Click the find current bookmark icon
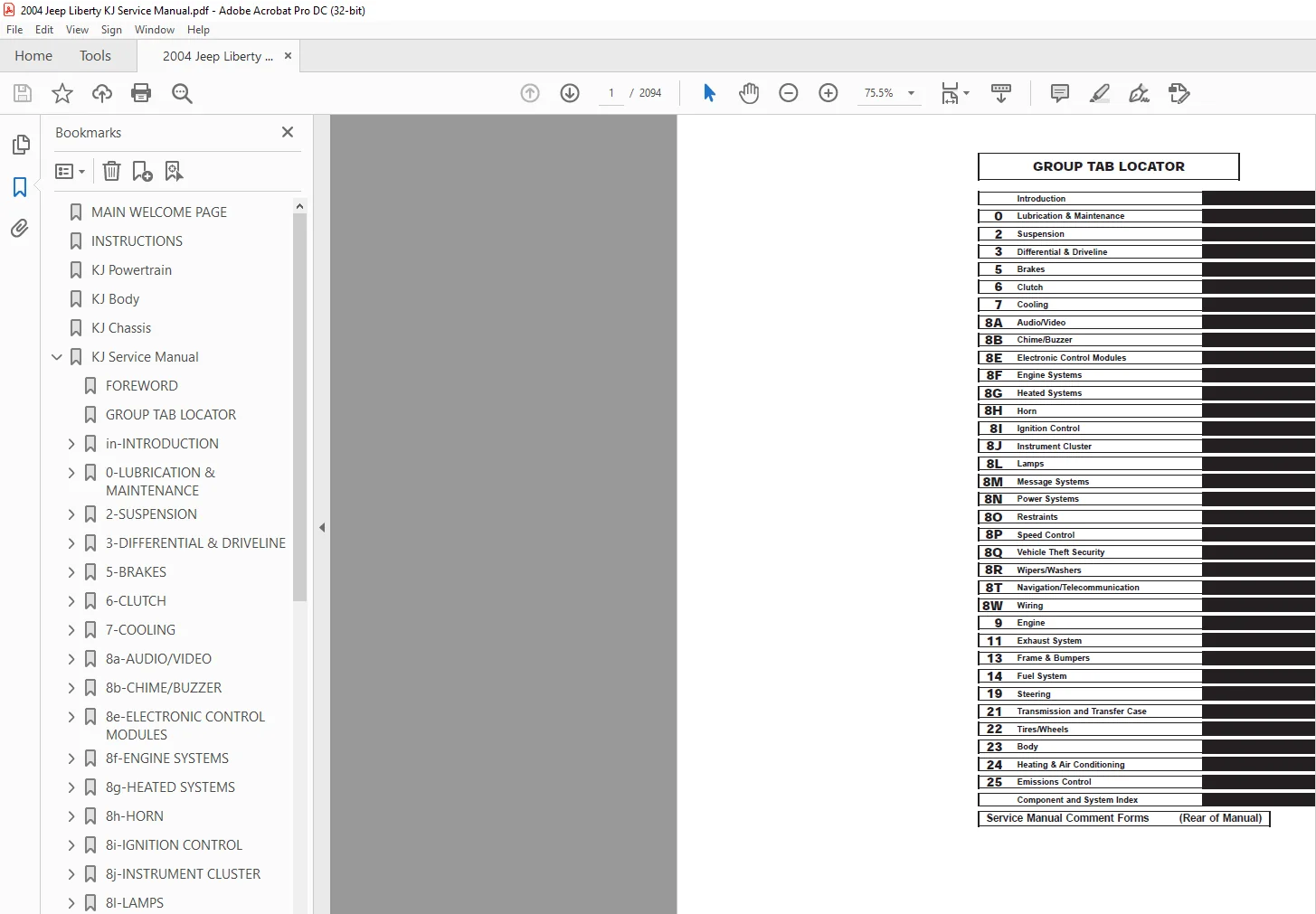The height and width of the screenshot is (914, 1316). 174,171
